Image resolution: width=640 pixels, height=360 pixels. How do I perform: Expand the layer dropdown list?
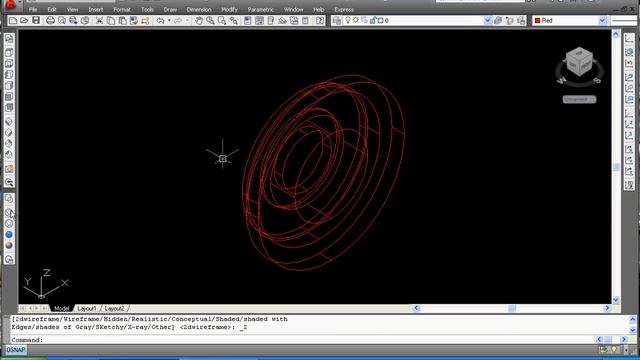(x=488, y=20)
